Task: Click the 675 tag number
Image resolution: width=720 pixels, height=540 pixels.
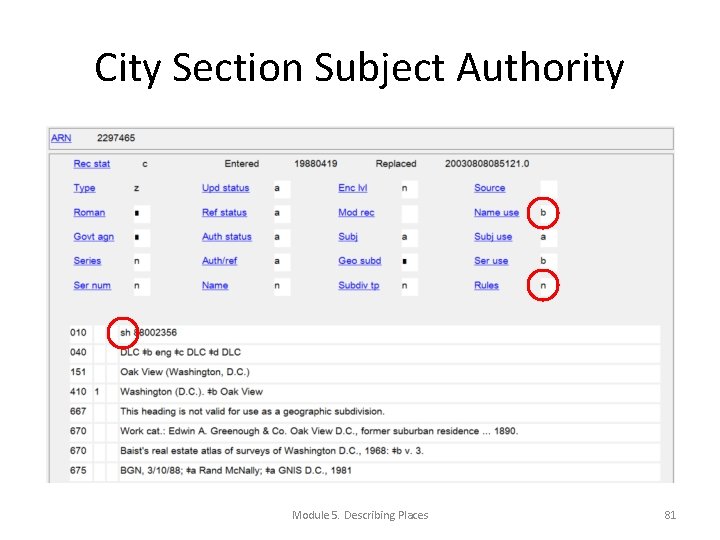Action: pos(78,471)
